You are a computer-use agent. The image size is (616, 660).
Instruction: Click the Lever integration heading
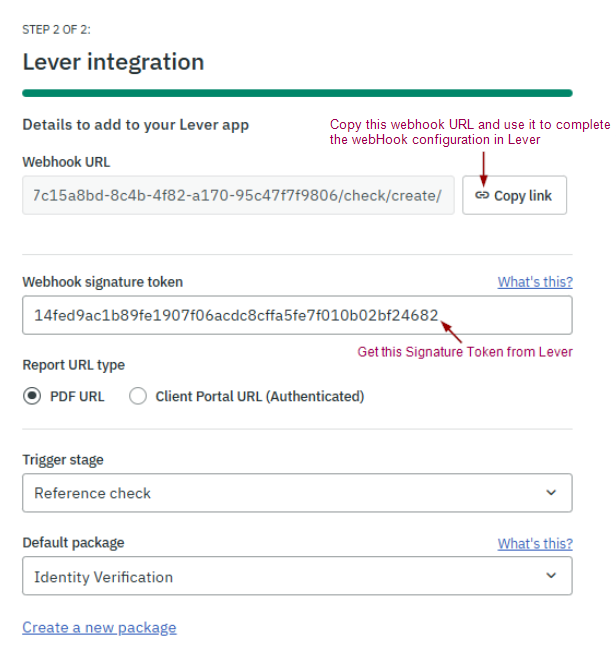coord(113,62)
